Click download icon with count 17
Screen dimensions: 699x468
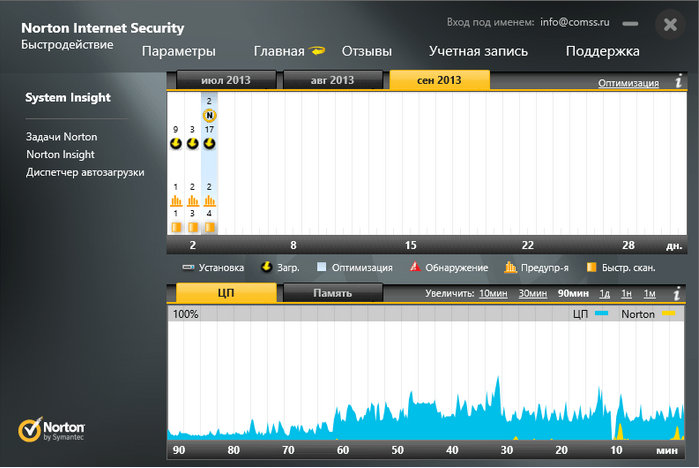click(209, 144)
